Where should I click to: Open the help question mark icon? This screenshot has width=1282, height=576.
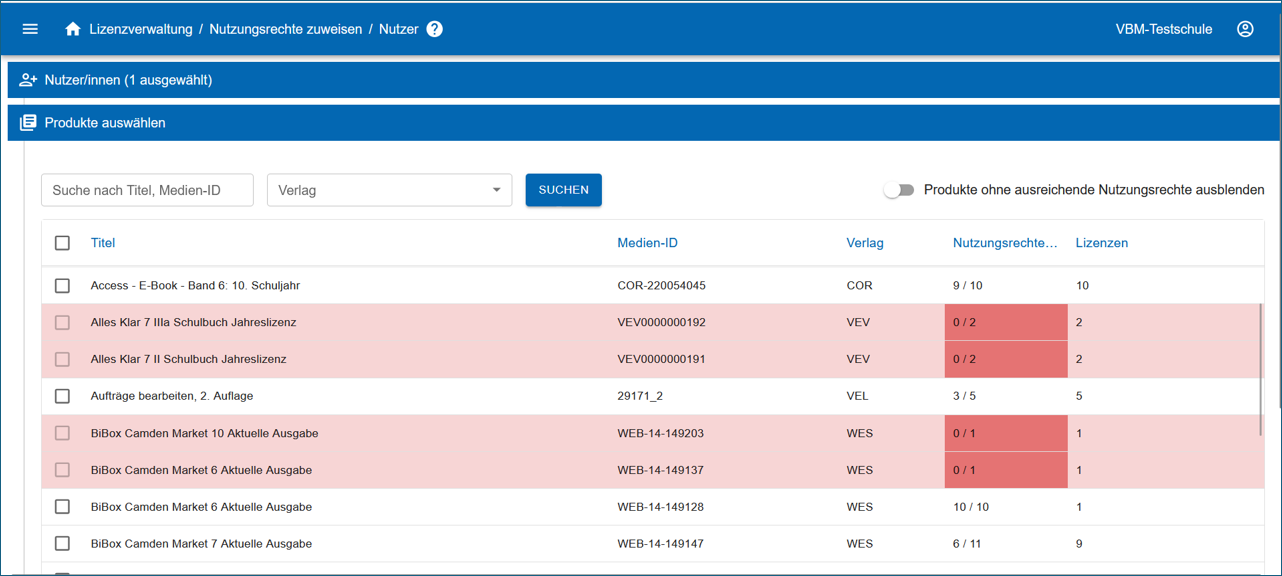point(434,29)
